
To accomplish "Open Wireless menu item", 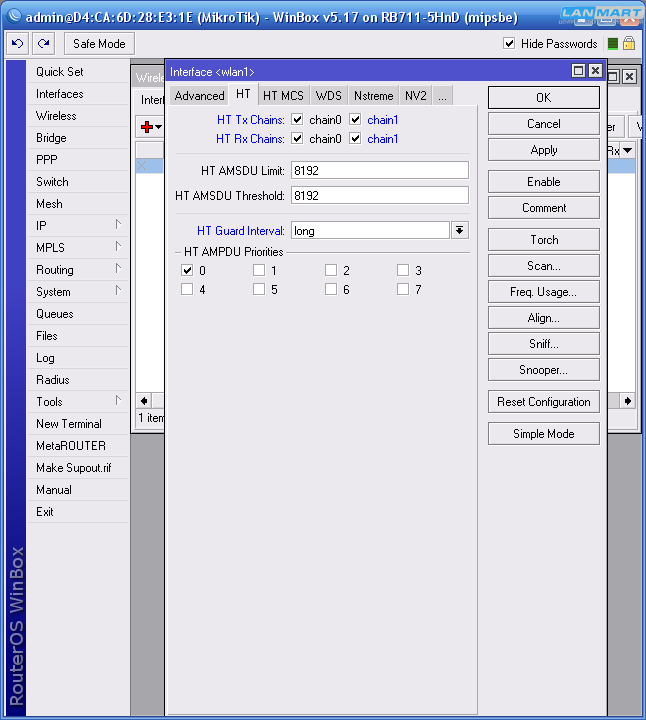I will coord(78,116).
